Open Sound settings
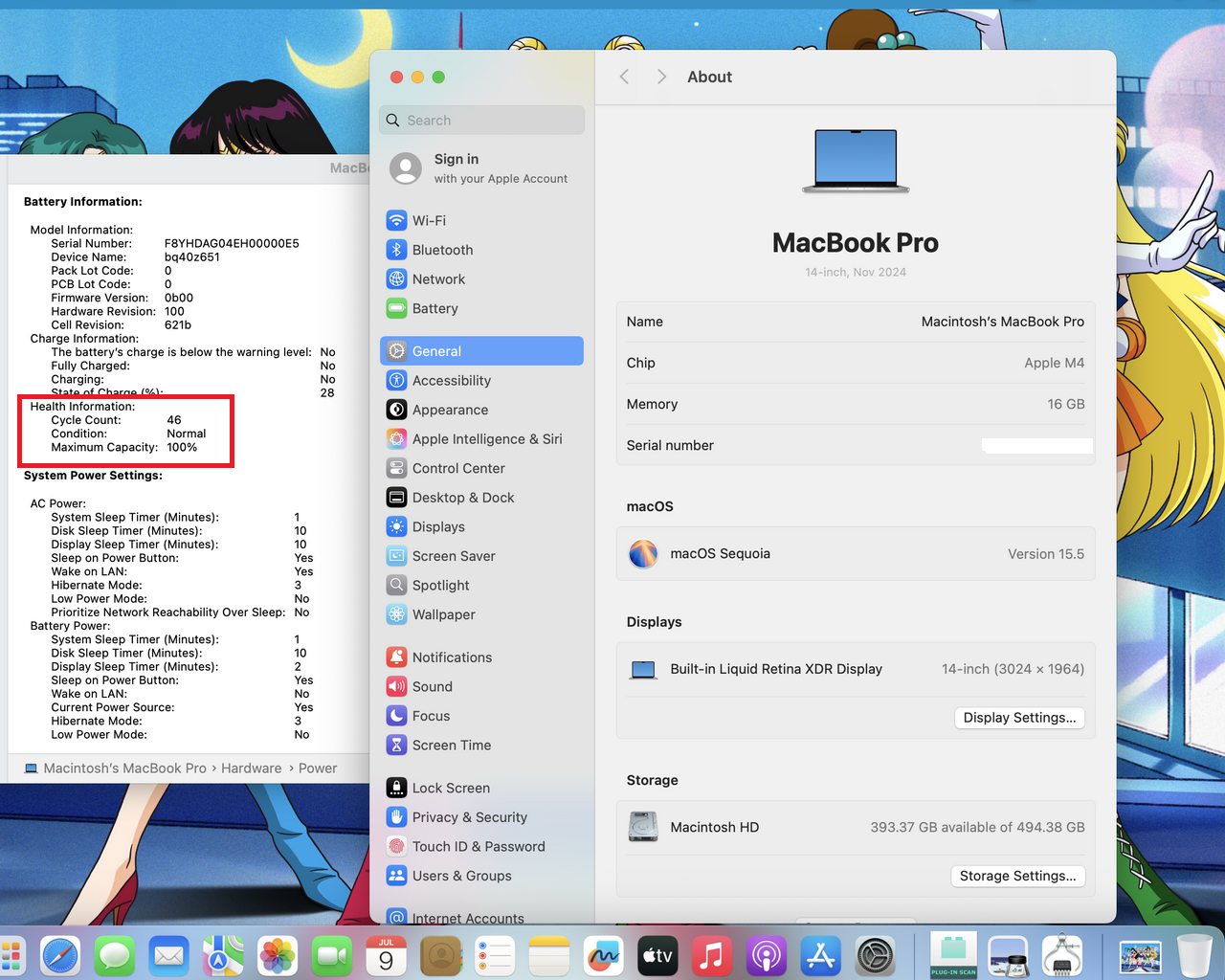Screen dimensions: 1225x980 [481, 686]
